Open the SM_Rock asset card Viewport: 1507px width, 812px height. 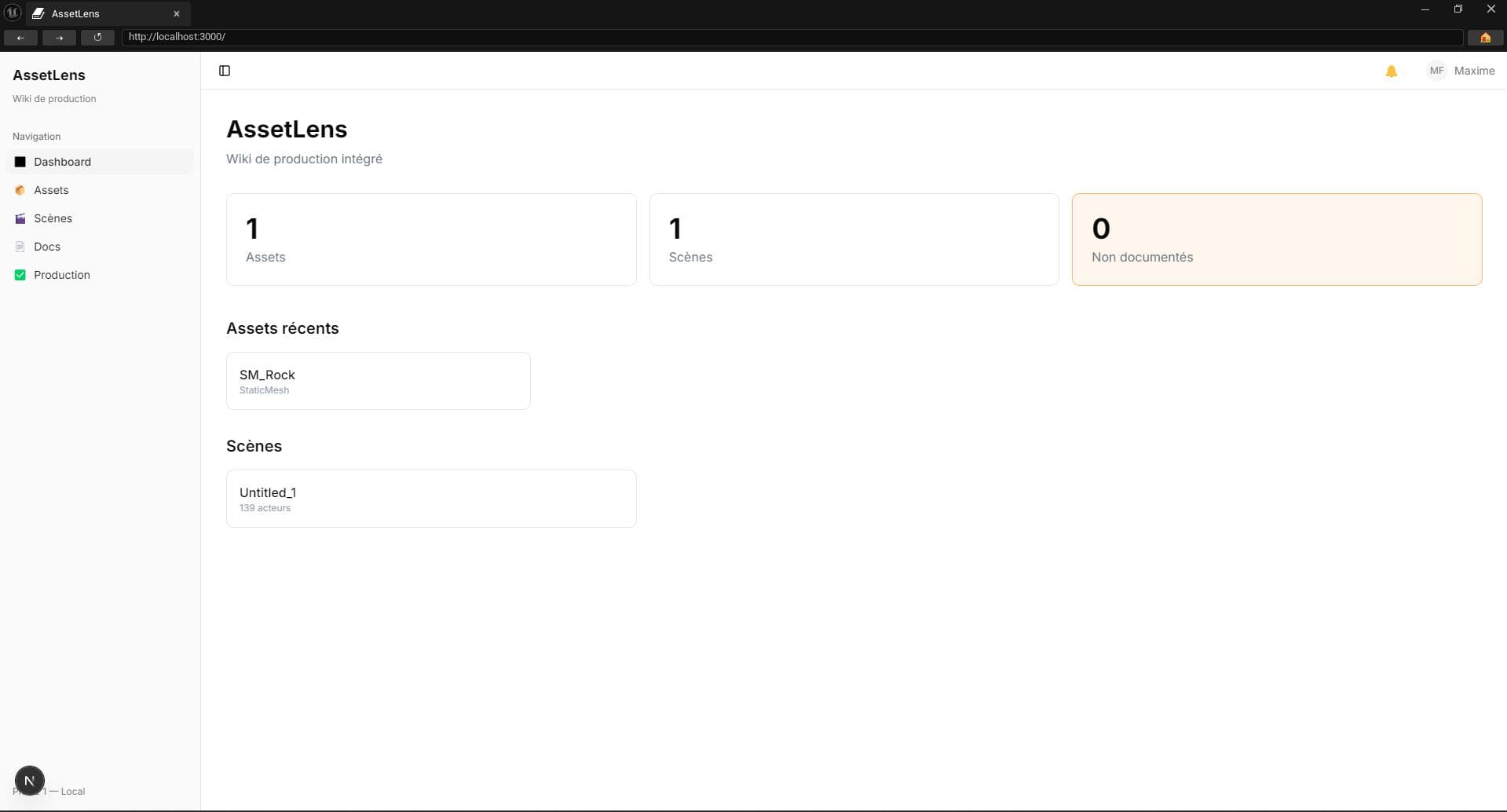[378, 381]
